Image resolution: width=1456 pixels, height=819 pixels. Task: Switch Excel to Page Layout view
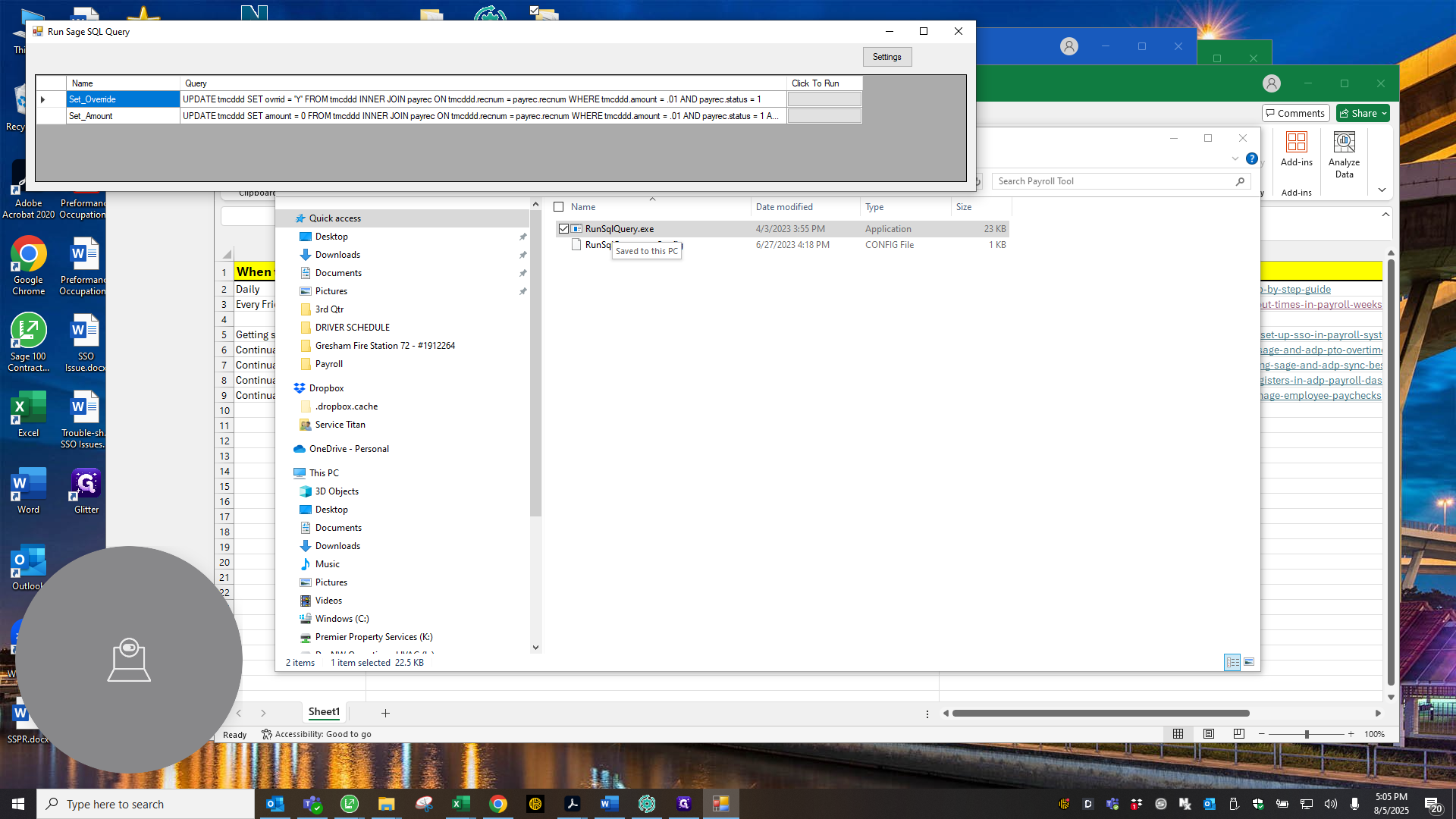[1209, 734]
